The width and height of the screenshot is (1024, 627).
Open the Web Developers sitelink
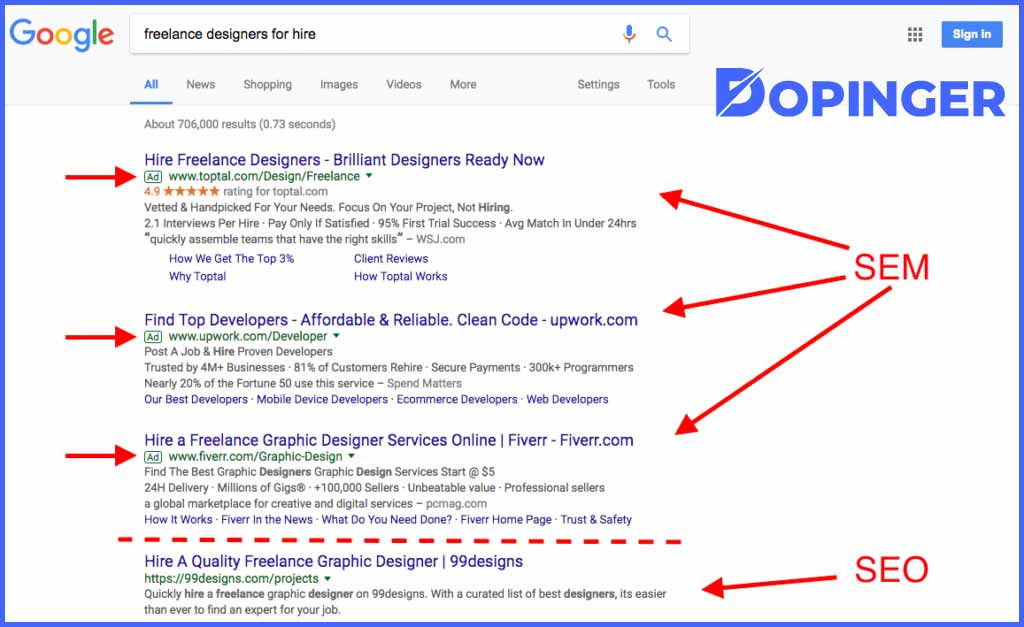(x=567, y=399)
